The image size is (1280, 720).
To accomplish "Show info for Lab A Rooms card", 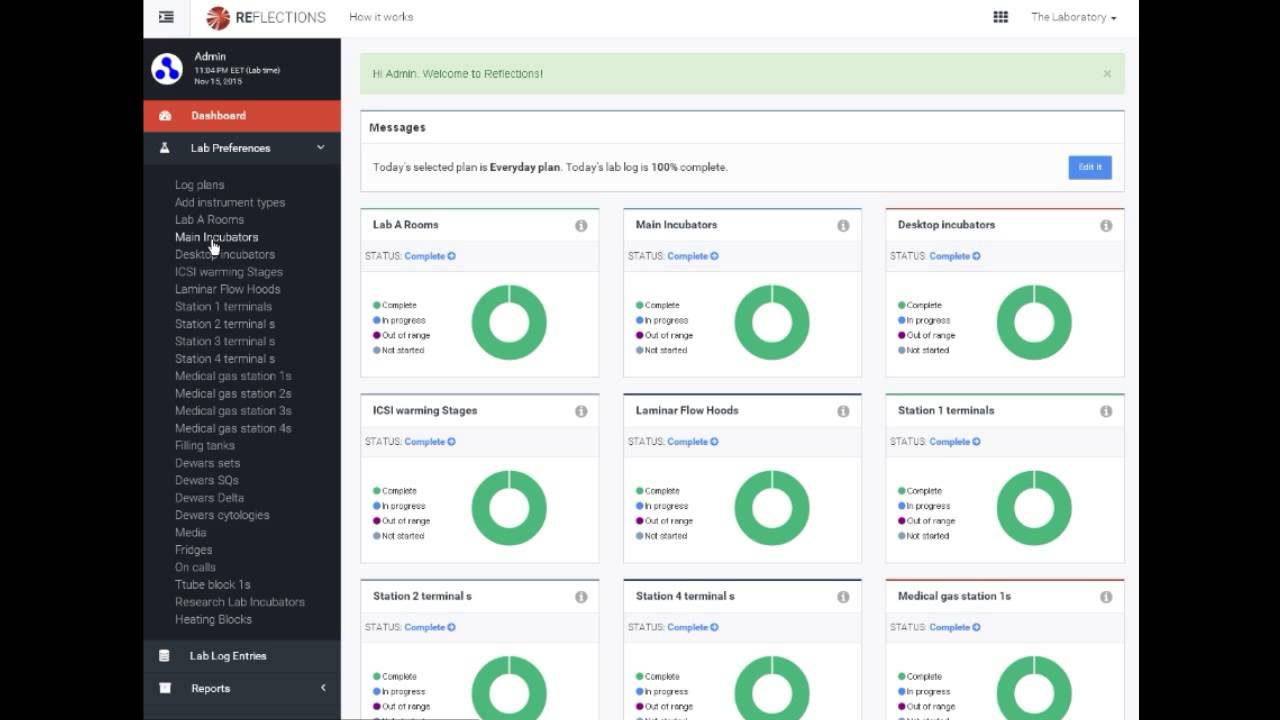I will tap(581, 226).
